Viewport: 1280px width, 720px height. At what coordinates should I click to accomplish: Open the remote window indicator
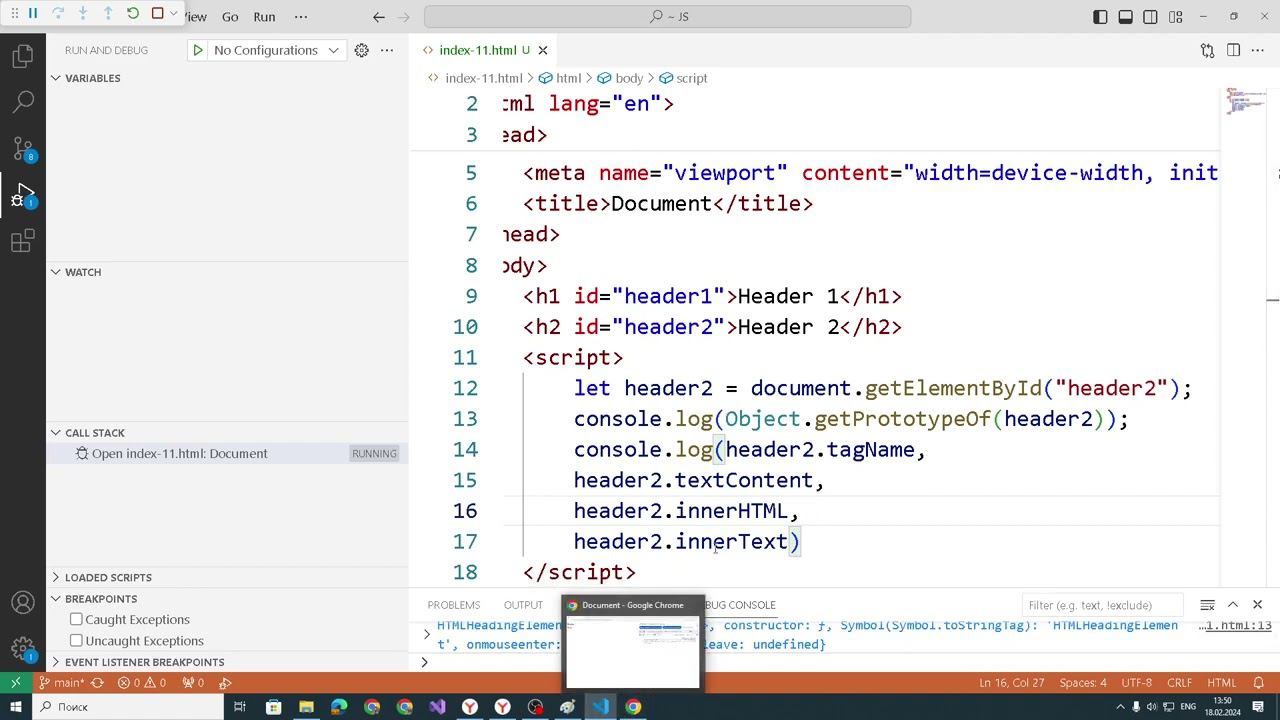click(15, 683)
